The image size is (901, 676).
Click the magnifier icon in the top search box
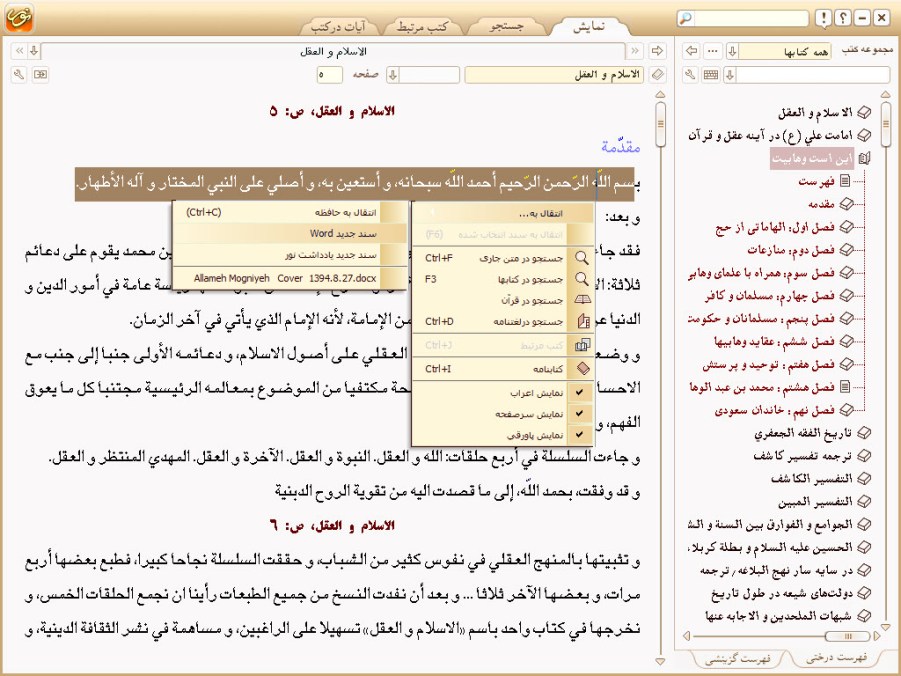pos(686,18)
